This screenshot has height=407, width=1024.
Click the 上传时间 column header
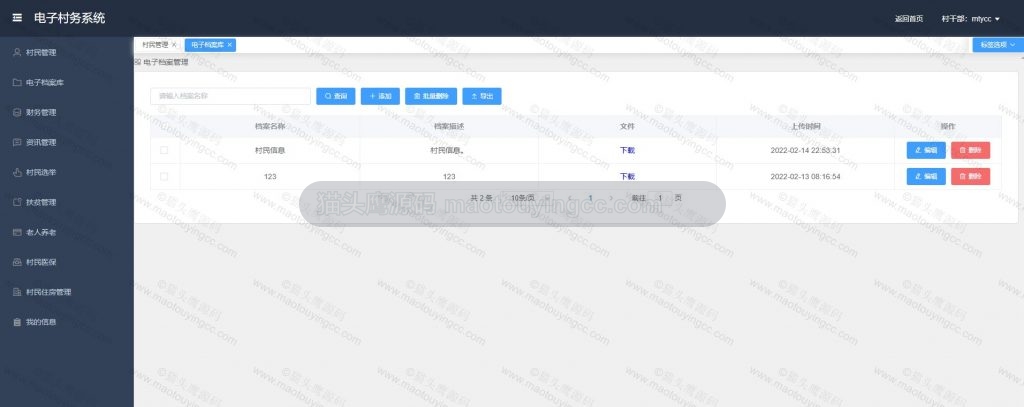[x=805, y=126]
